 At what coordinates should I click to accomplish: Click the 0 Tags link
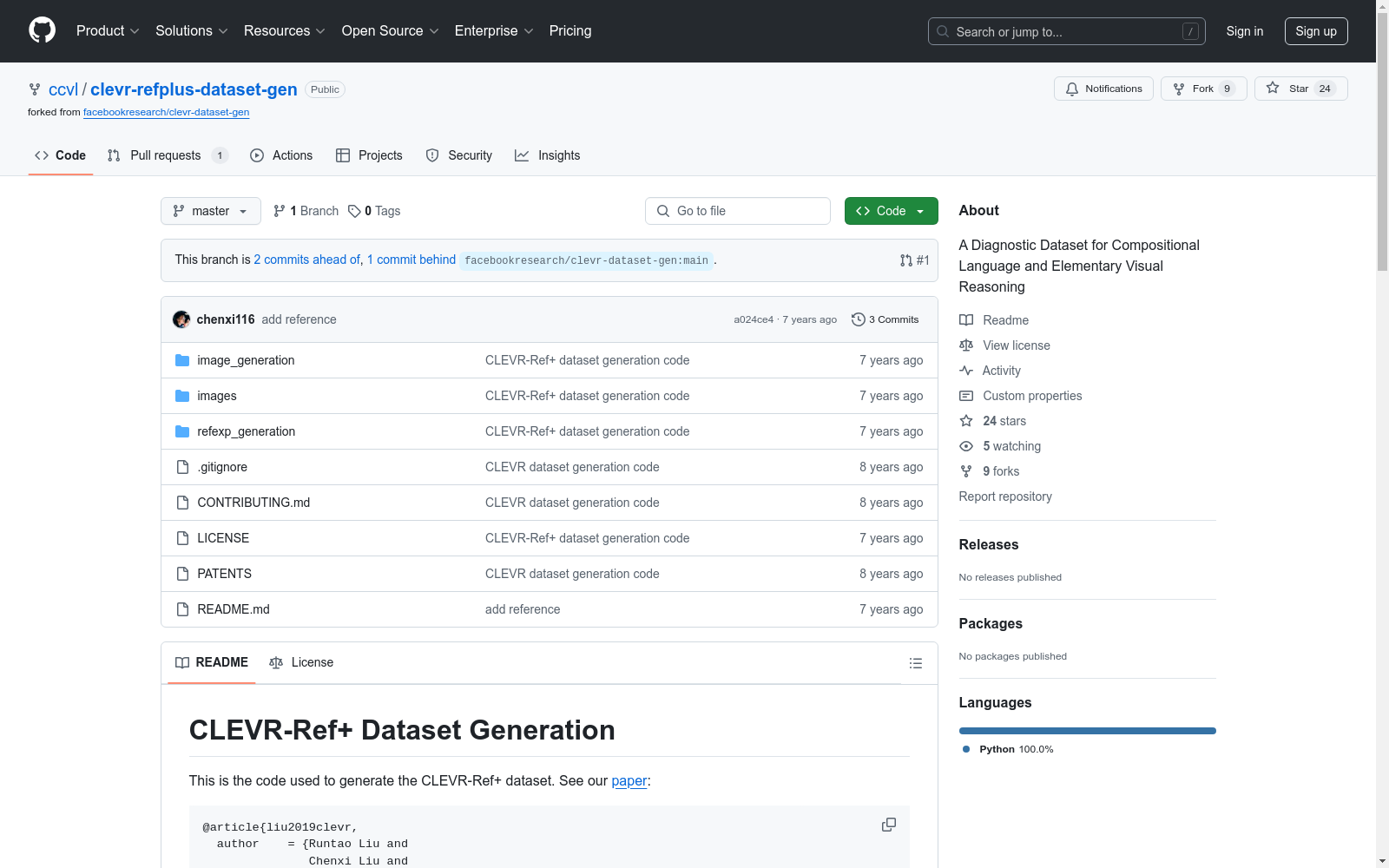[x=374, y=211]
